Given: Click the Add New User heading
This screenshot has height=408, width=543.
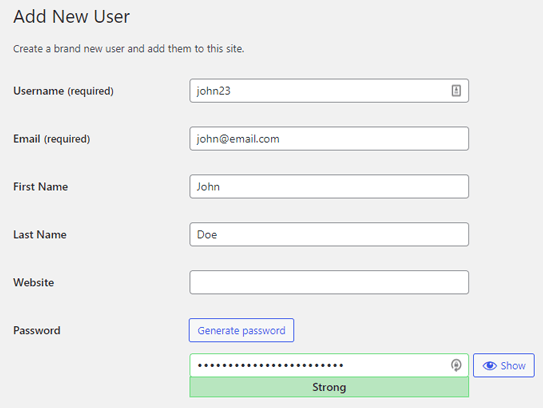Looking at the screenshot, I should tap(71, 17).
